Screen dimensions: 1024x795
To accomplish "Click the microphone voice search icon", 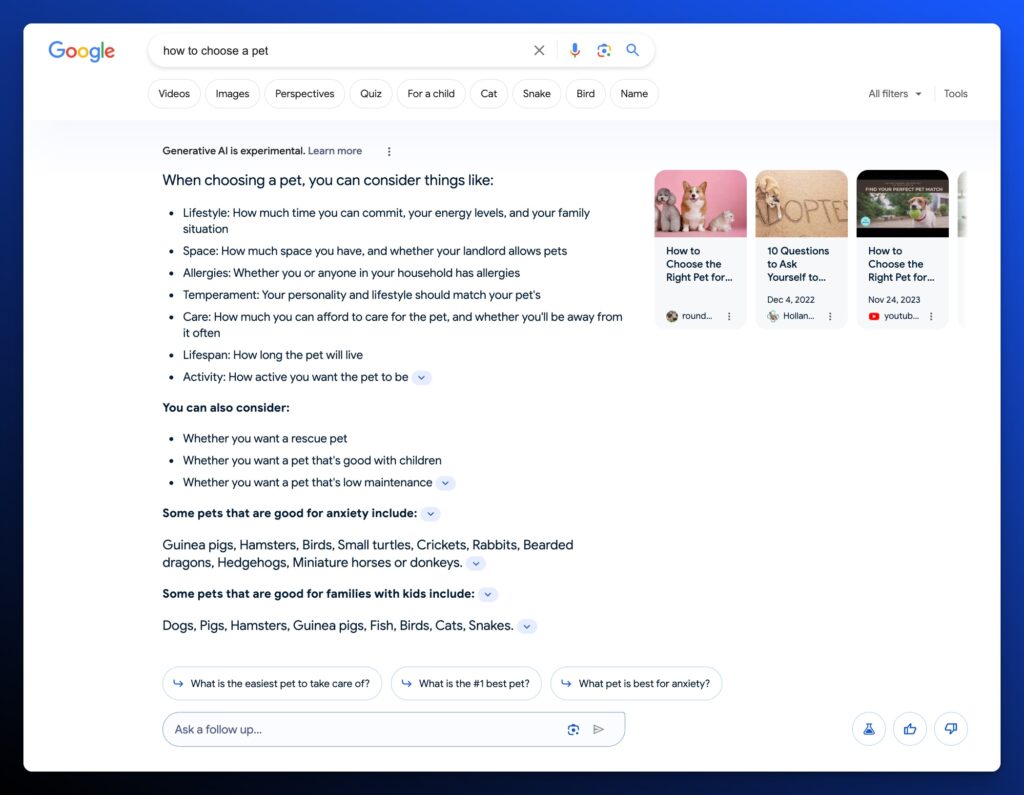I will (575, 51).
